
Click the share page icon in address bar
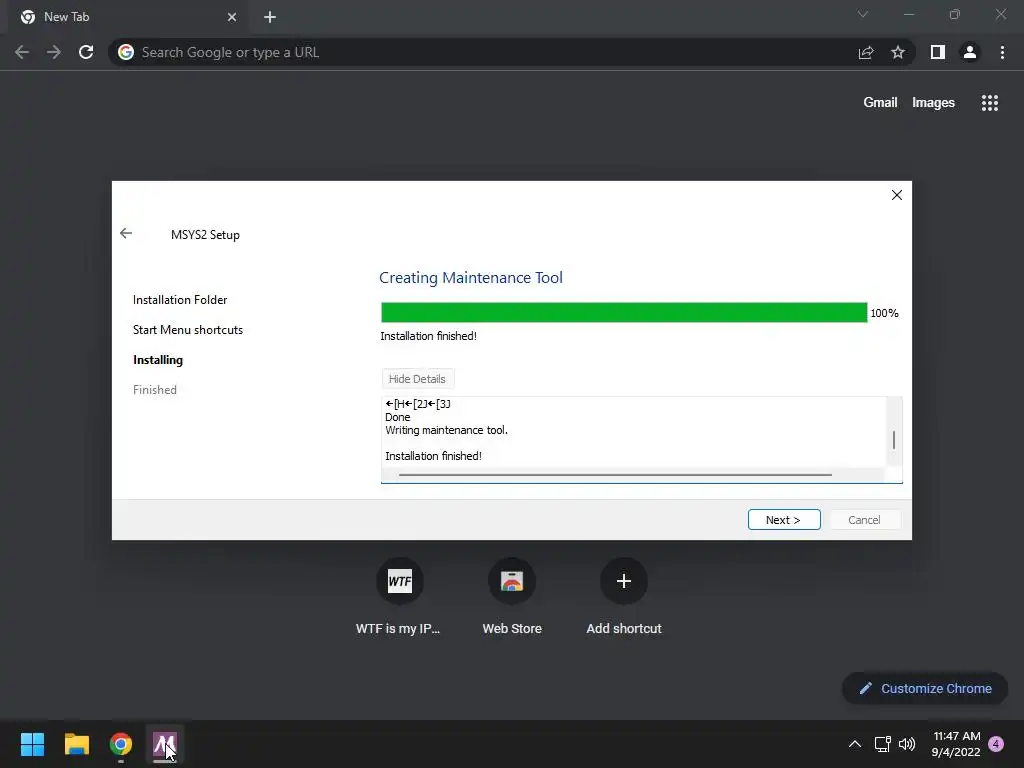click(x=866, y=52)
